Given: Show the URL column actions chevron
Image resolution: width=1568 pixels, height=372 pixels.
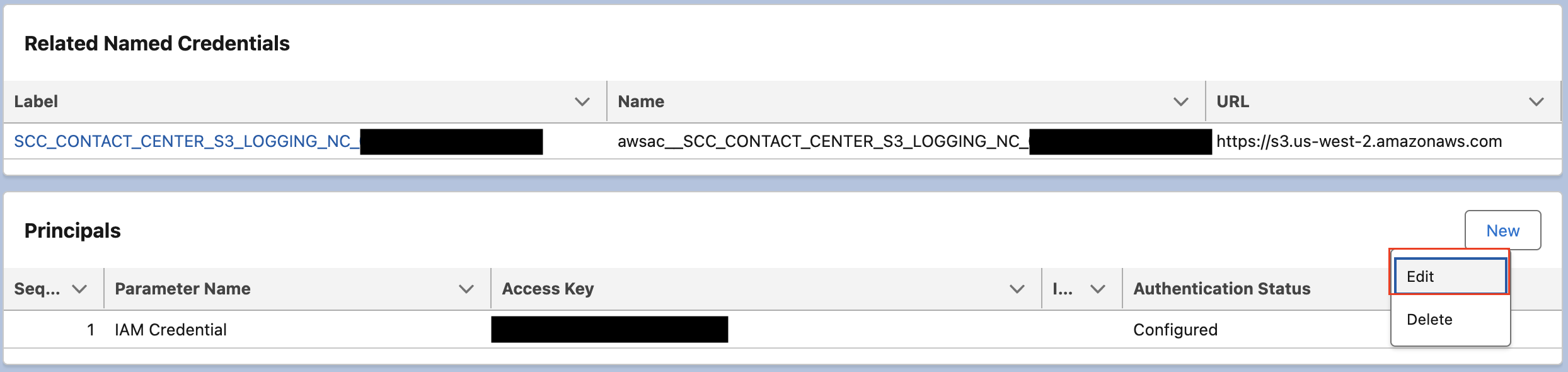Looking at the screenshot, I should click(1536, 102).
